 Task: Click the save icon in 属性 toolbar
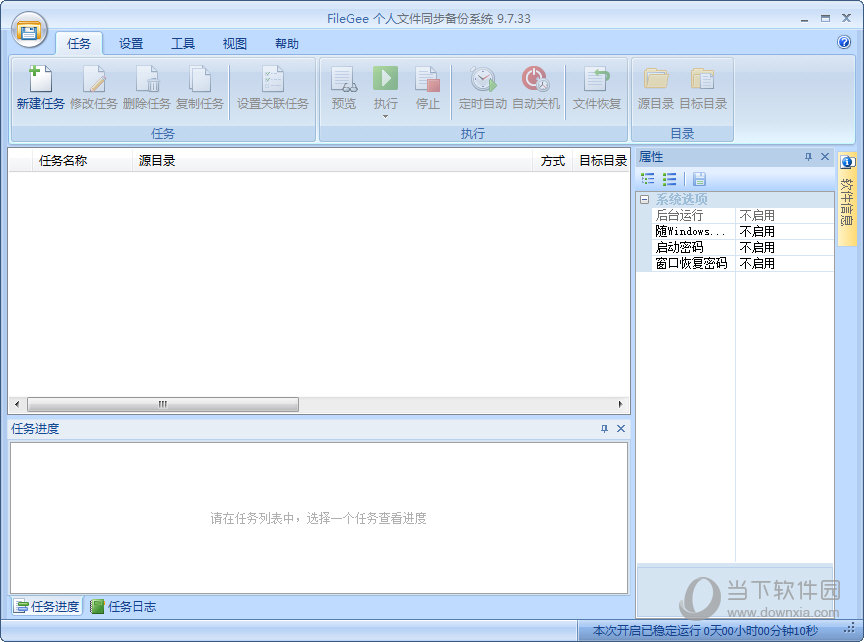point(699,179)
